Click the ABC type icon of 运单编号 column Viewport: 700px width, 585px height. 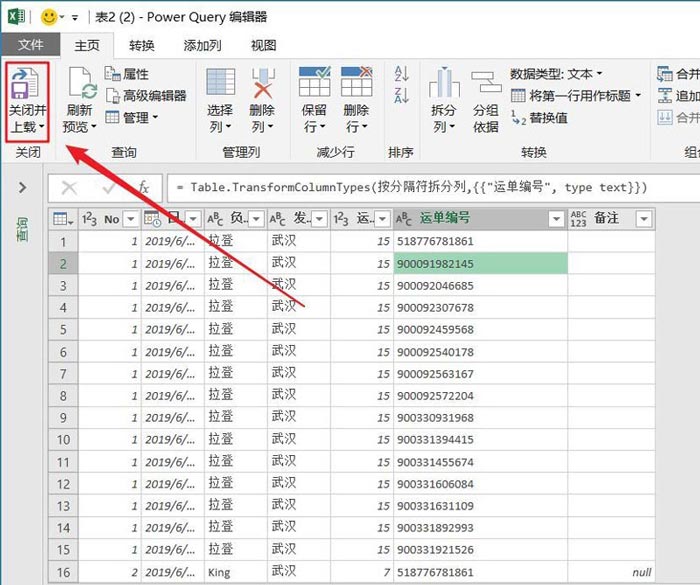click(404, 219)
